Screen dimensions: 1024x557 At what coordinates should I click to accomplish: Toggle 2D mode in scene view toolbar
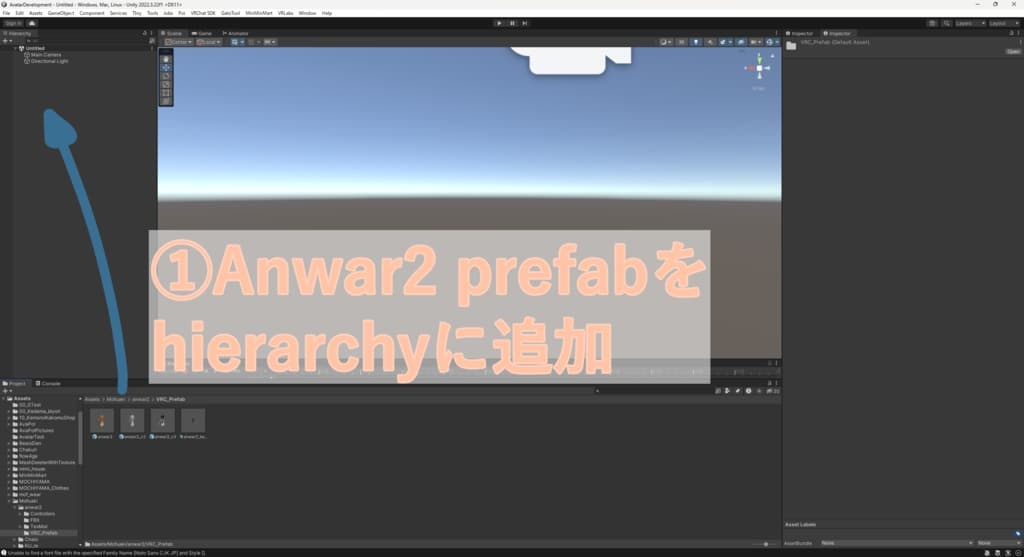pyautogui.click(x=681, y=42)
